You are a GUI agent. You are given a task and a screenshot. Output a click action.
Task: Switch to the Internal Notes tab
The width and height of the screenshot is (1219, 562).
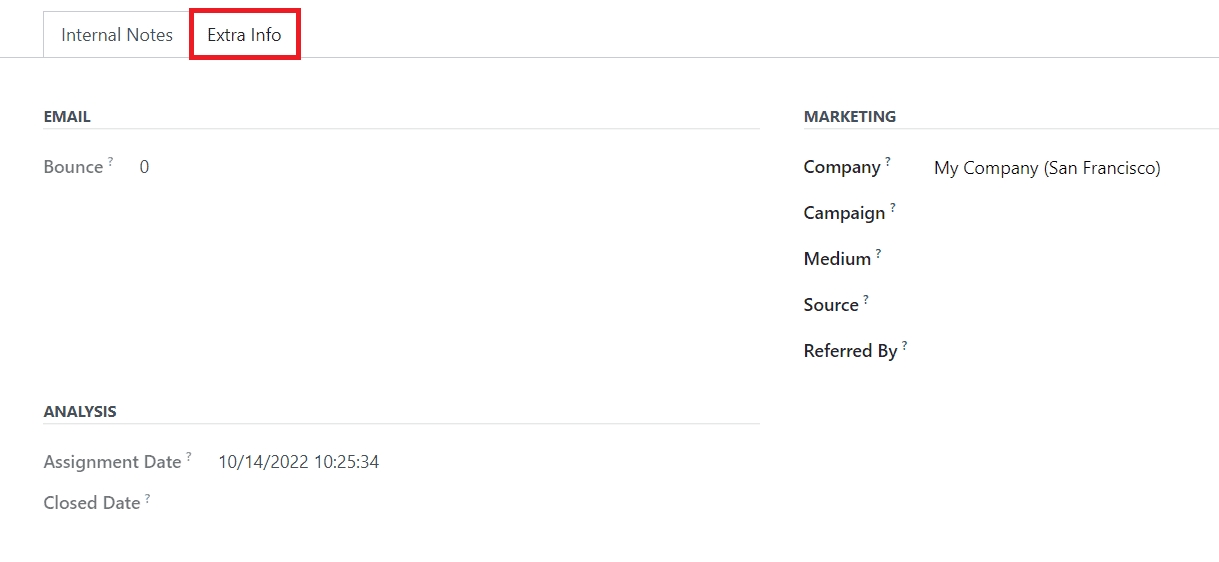[x=117, y=35]
